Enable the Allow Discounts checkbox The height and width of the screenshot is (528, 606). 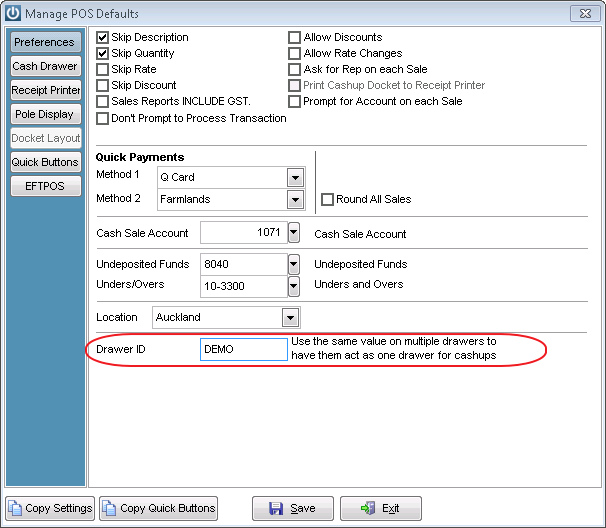pos(294,37)
